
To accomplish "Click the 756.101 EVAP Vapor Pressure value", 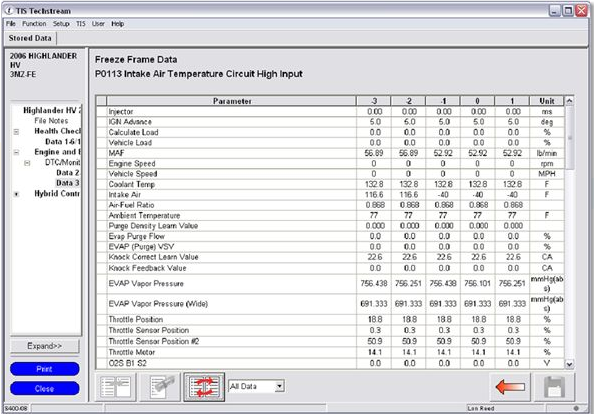I will pyautogui.click(x=477, y=284).
